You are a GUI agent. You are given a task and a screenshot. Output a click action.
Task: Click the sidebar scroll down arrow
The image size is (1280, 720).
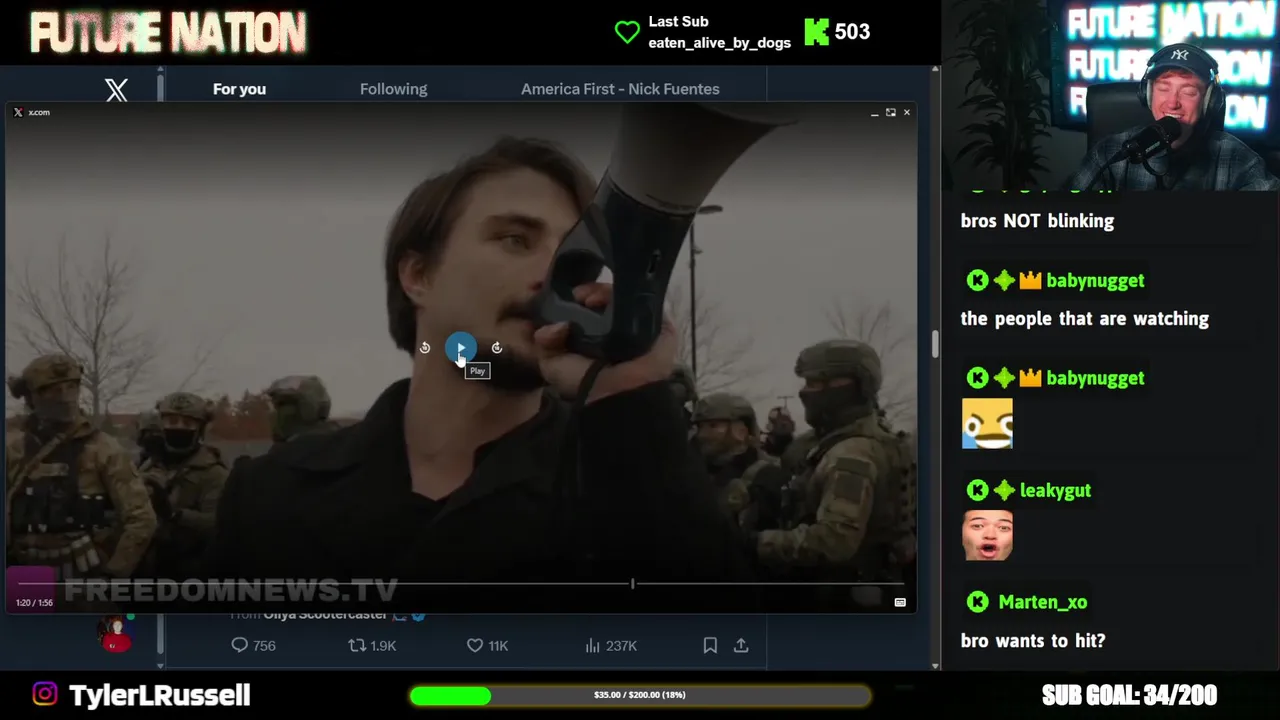click(x=160, y=665)
